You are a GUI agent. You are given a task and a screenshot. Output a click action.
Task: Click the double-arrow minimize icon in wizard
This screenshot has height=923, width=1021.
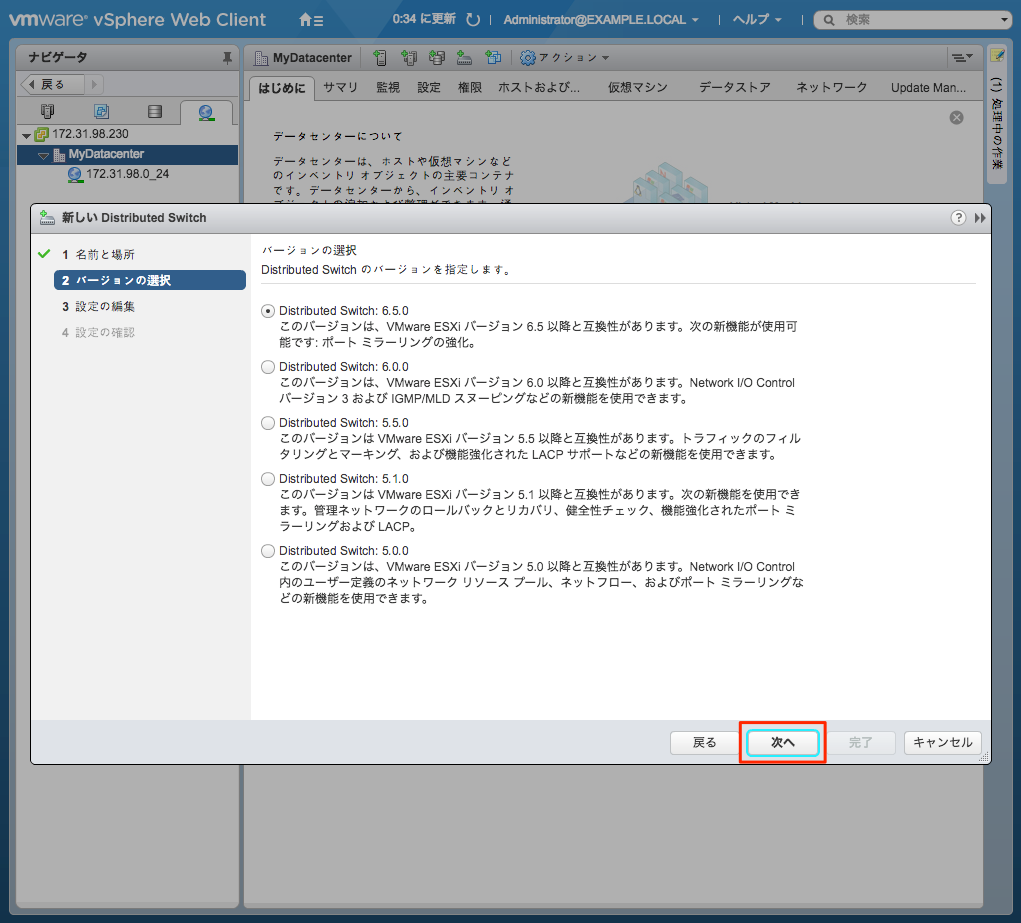979,218
